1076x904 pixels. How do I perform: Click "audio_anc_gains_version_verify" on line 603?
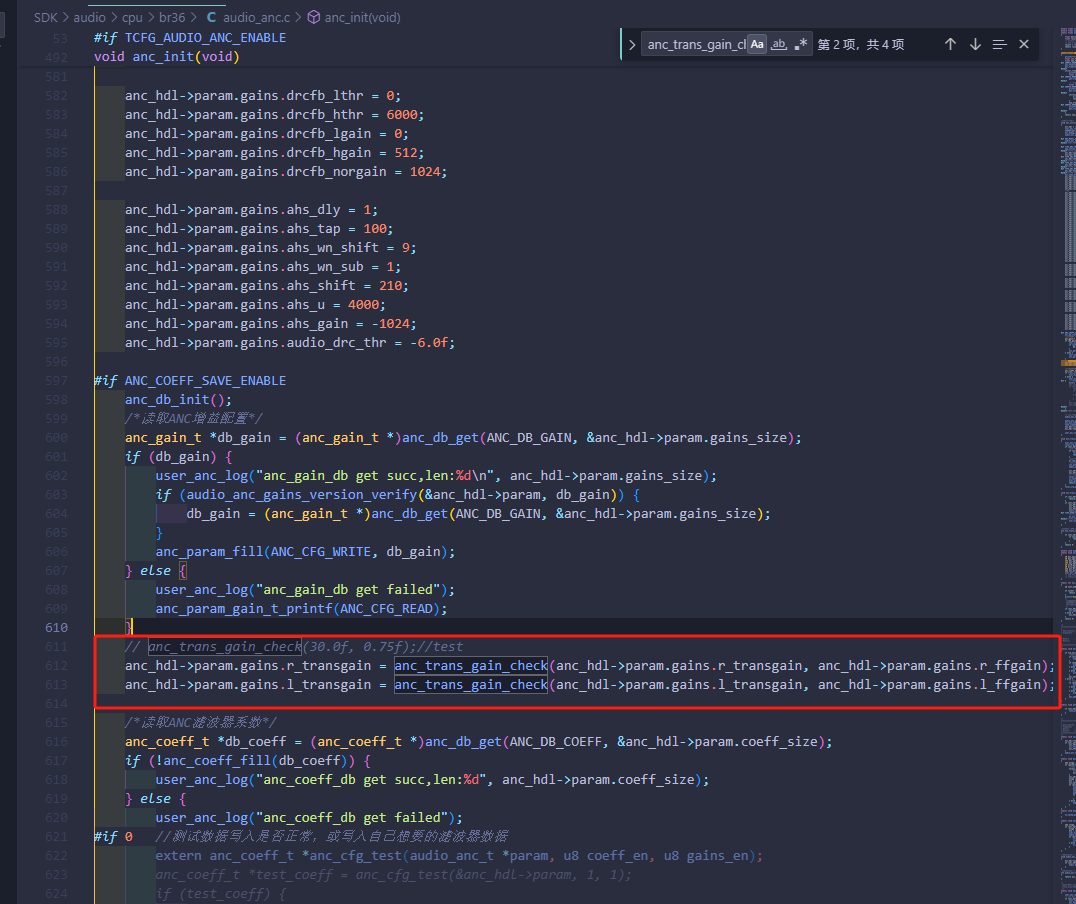pos(301,494)
